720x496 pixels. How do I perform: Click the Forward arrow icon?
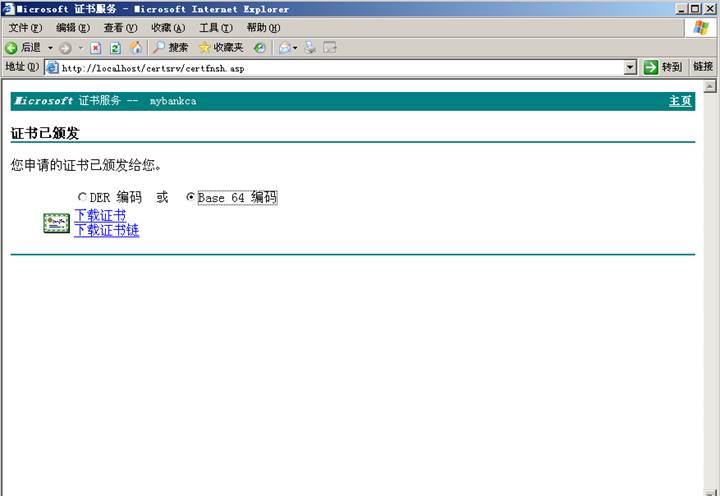[x=65, y=48]
